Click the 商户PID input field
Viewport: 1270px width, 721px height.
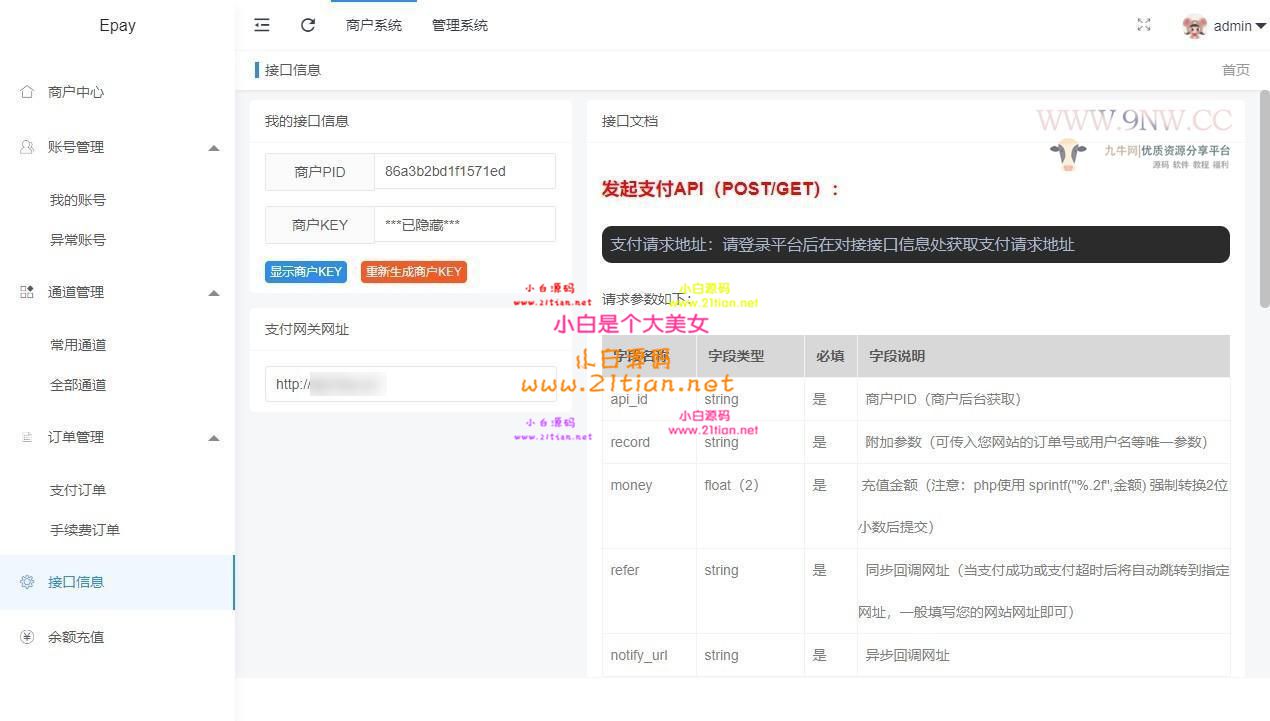tap(464, 171)
